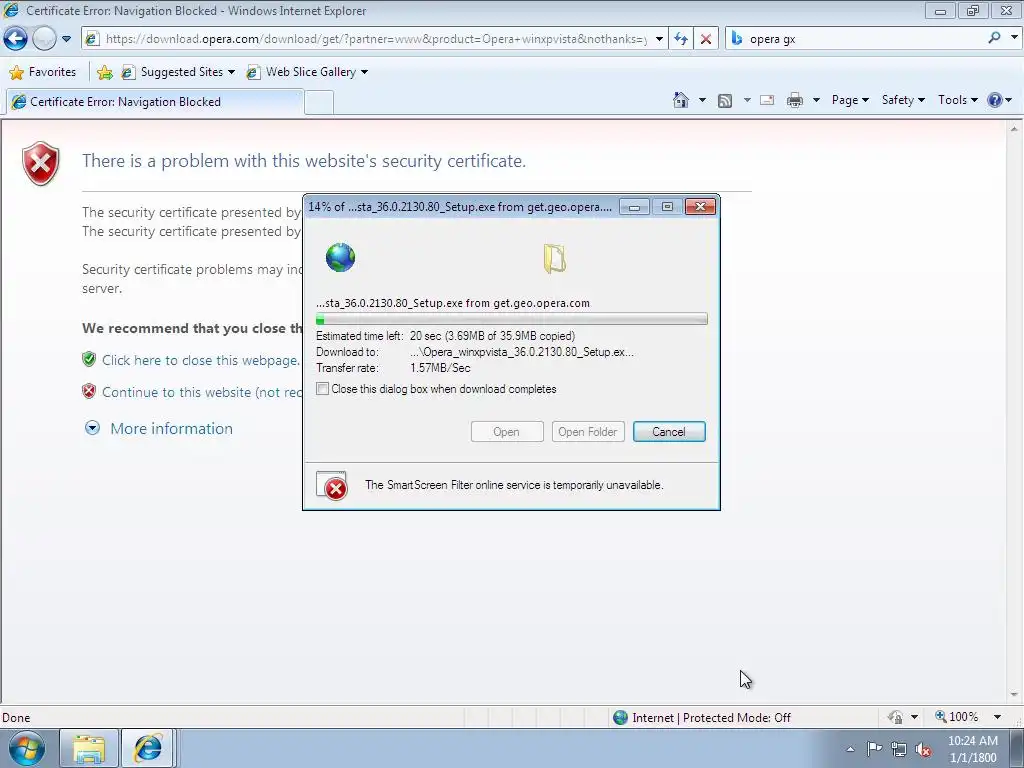Click the Internet Explorer taskbar icon
The width and height of the screenshot is (1024, 768).
click(148, 748)
